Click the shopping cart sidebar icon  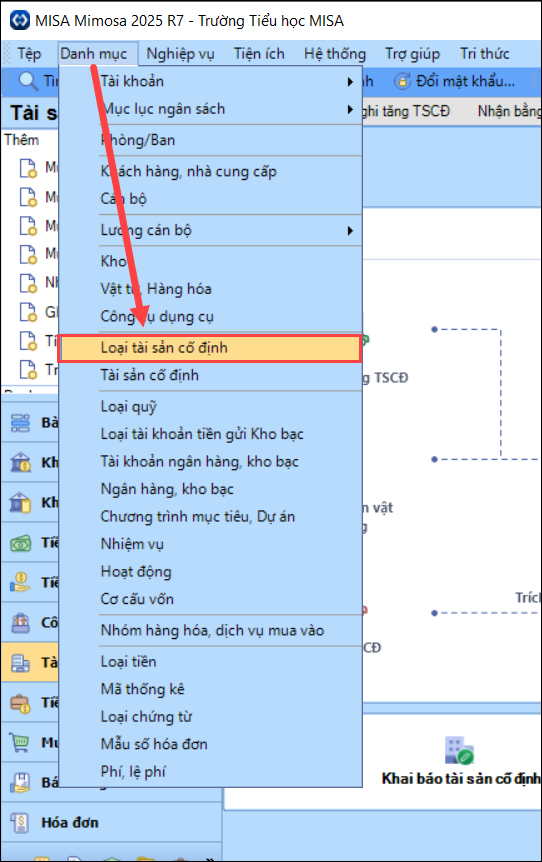coord(20,742)
